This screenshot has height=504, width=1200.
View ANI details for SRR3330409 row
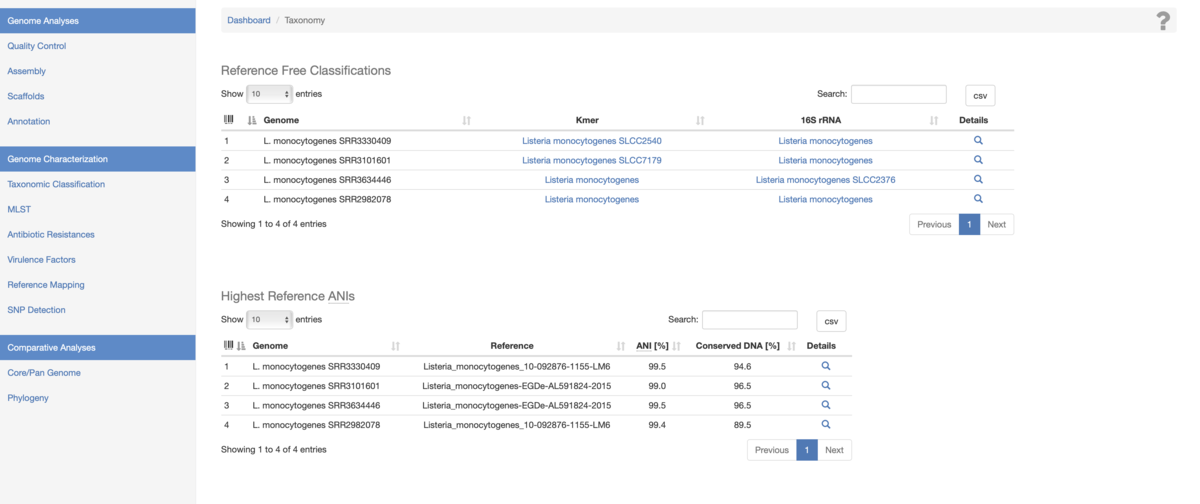(x=826, y=366)
